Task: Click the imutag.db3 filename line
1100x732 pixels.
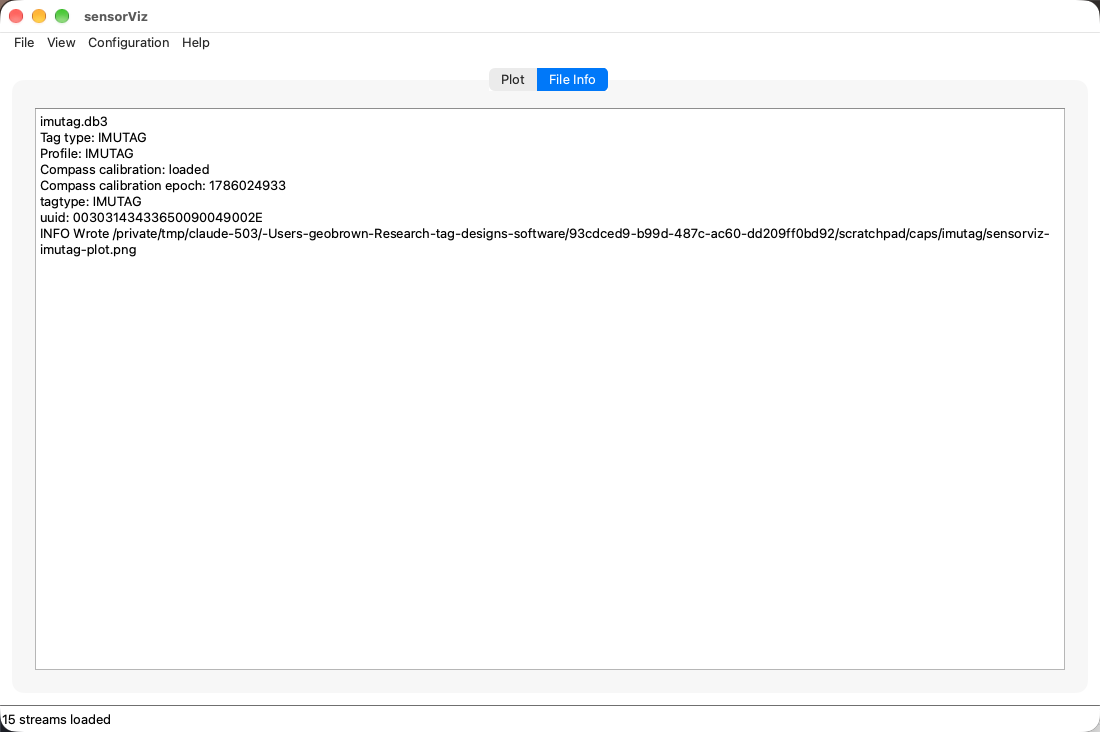Action: 74,121
